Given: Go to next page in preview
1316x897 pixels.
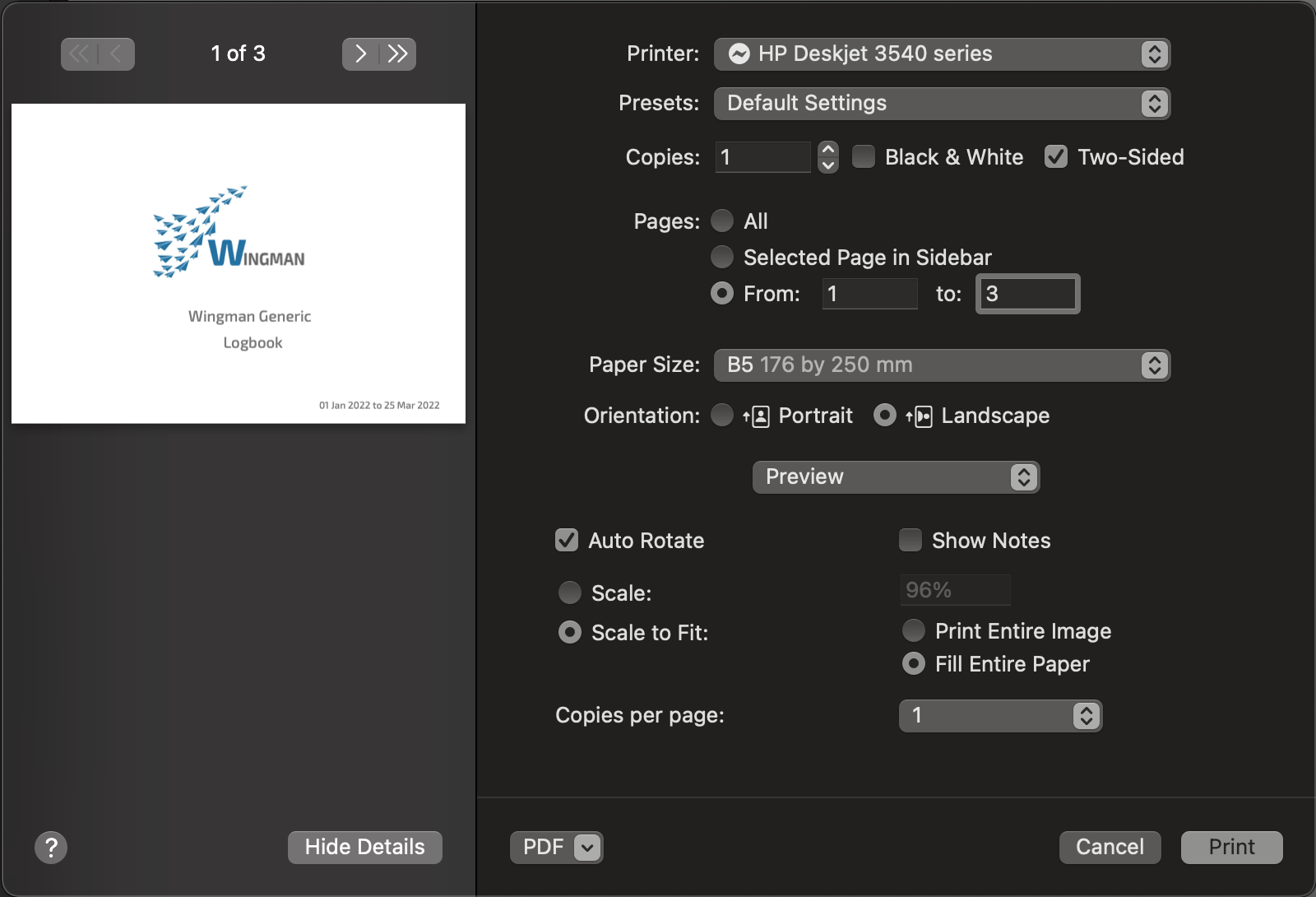Looking at the screenshot, I should [x=360, y=54].
